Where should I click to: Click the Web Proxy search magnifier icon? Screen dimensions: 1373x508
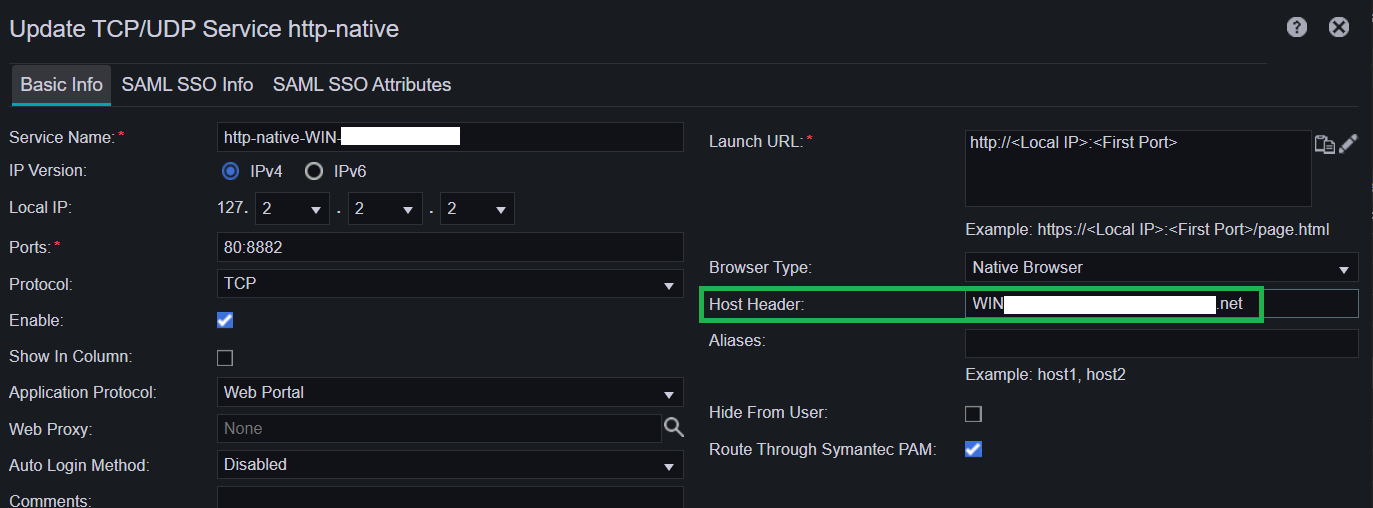pos(674,428)
